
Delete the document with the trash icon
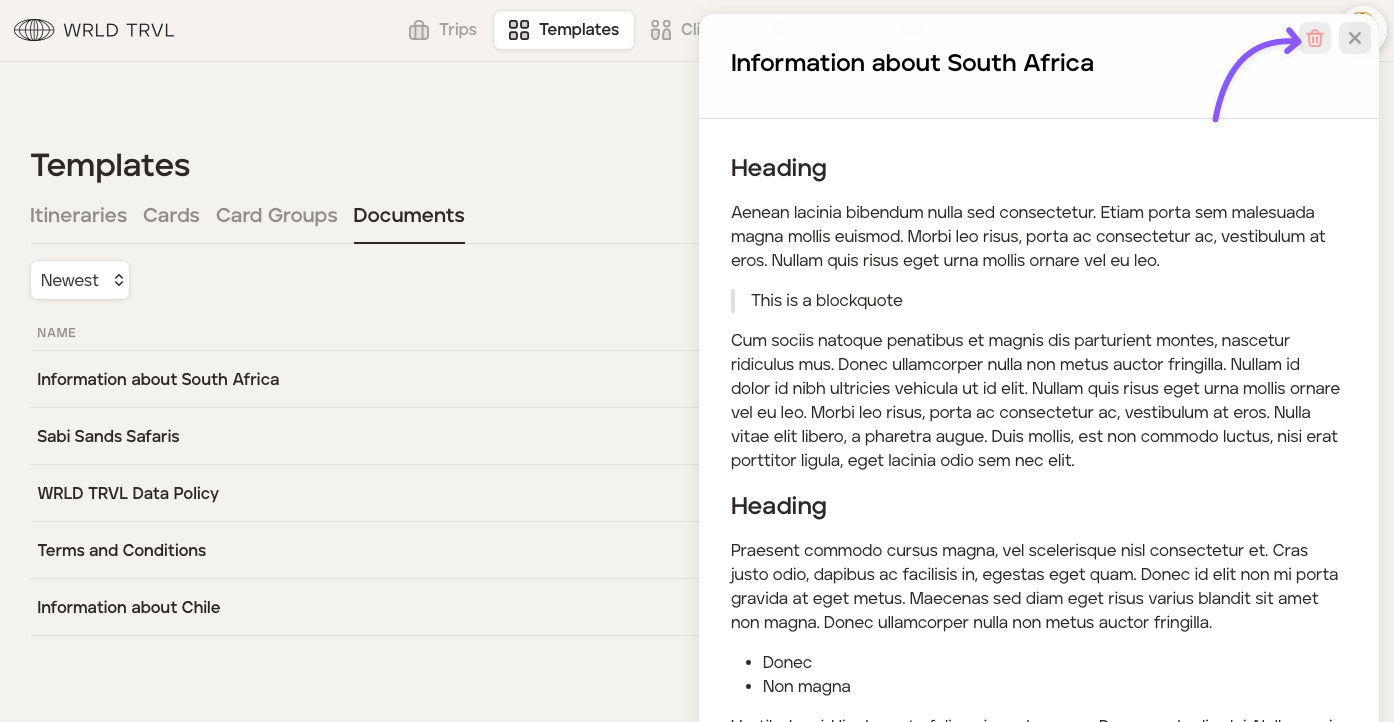click(x=1315, y=38)
